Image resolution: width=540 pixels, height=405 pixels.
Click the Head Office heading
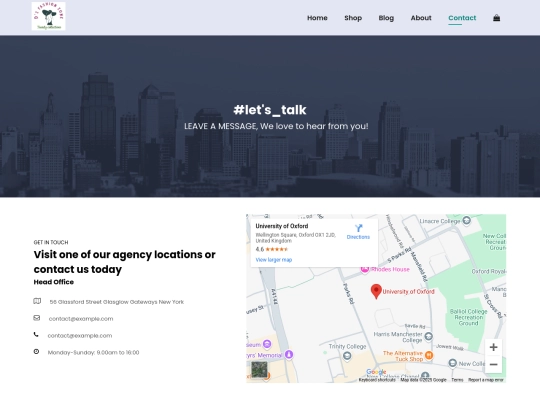pos(54,282)
